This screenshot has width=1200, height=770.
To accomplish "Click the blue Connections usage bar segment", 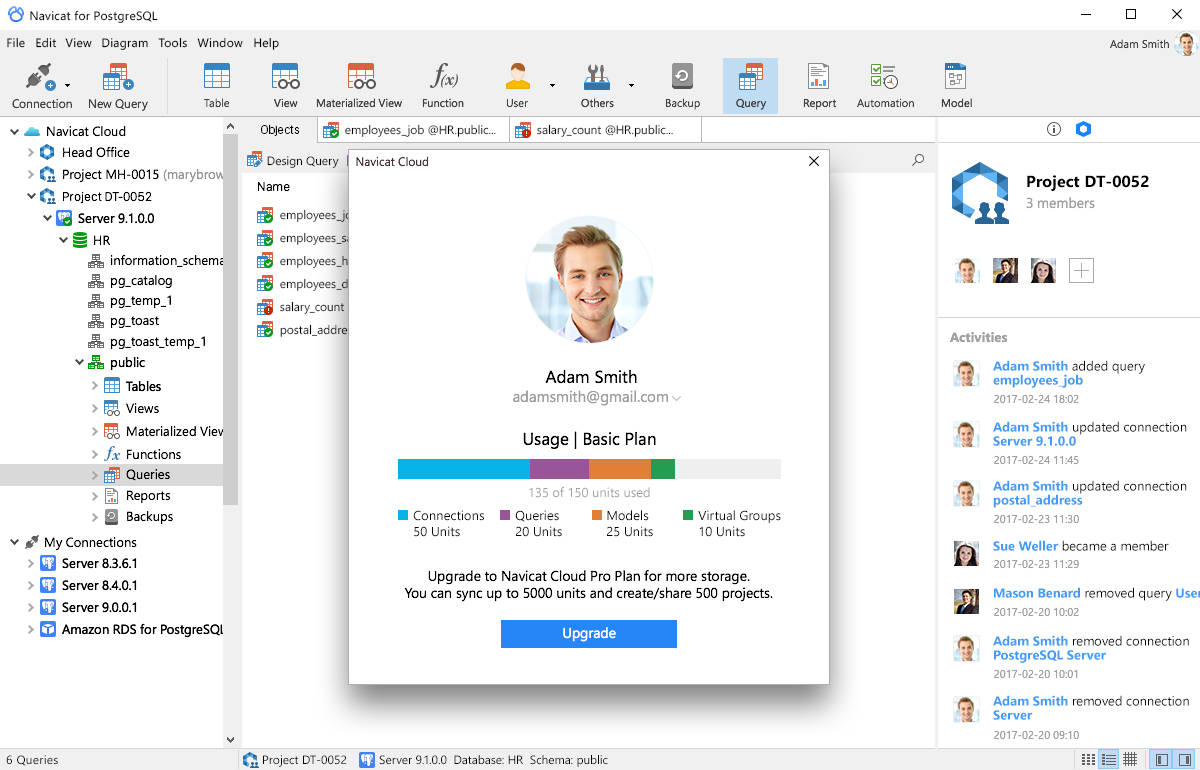I will click(x=463, y=469).
